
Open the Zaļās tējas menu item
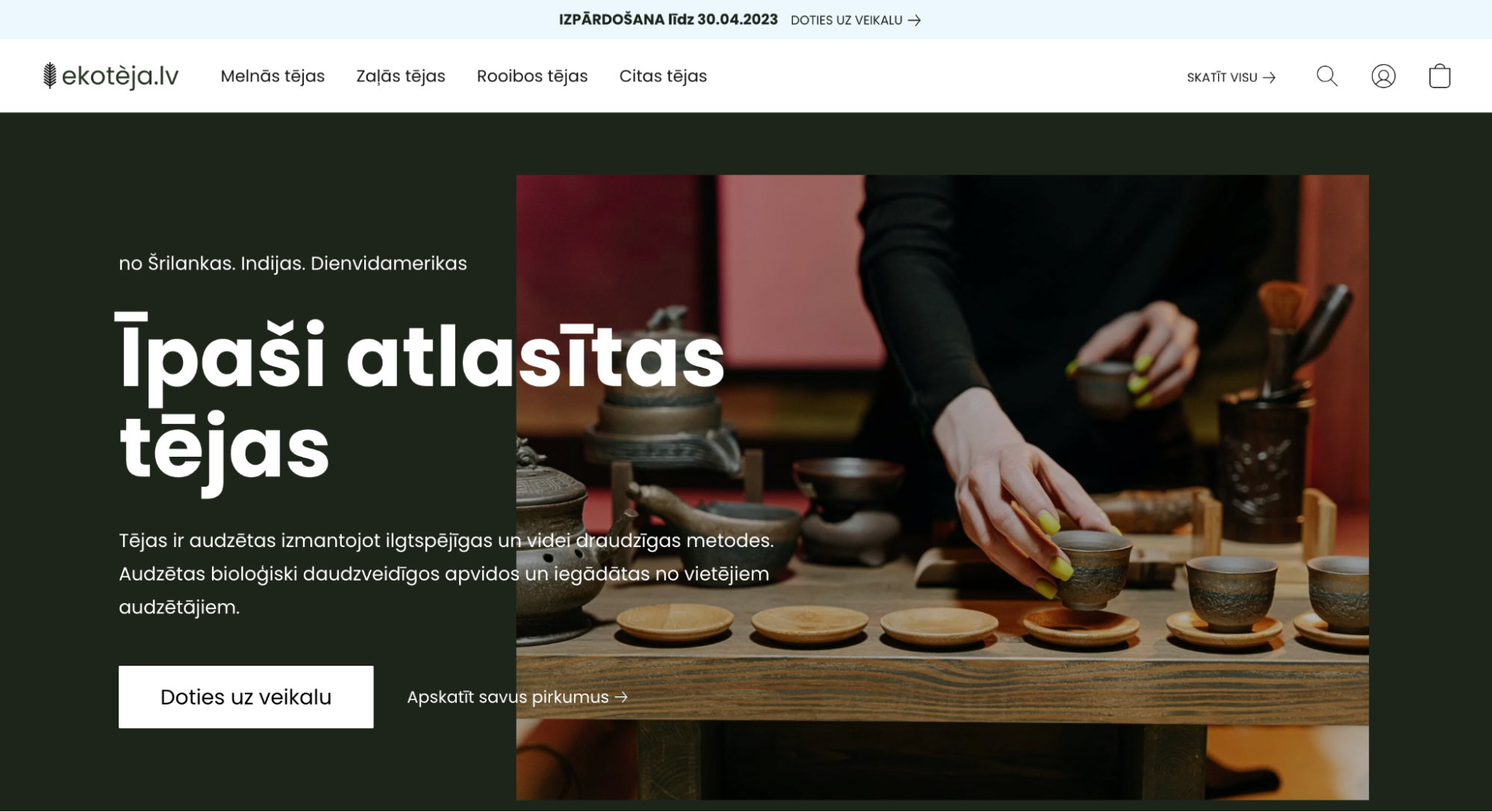click(x=400, y=75)
